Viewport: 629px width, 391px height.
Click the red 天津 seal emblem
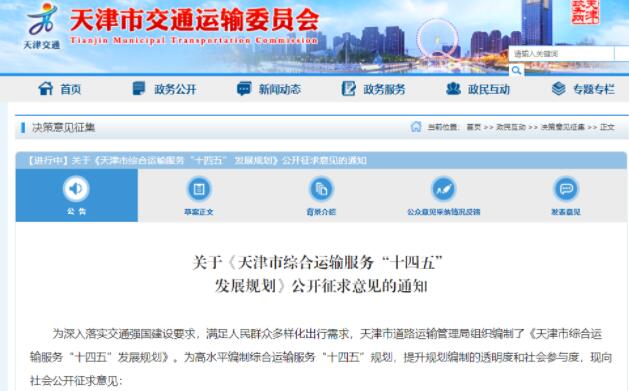(x=585, y=12)
